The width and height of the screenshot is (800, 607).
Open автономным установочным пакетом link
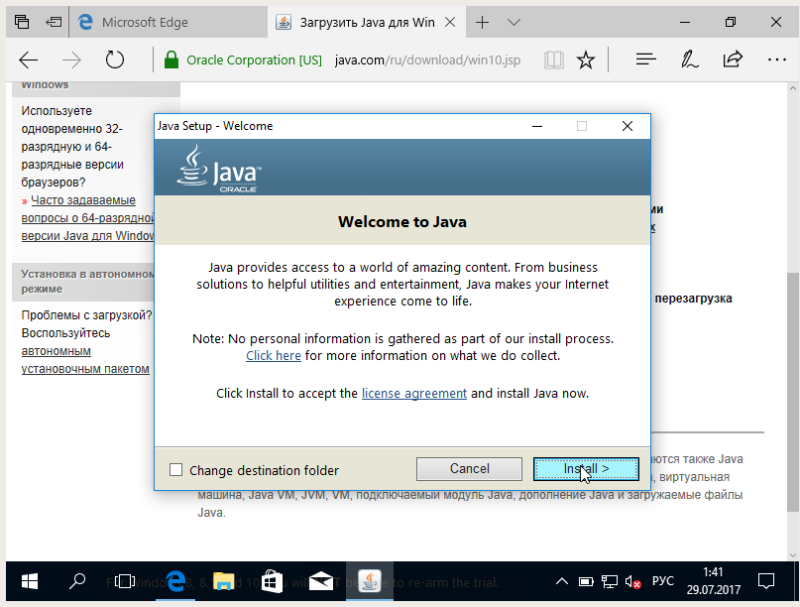tap(85, 360)
